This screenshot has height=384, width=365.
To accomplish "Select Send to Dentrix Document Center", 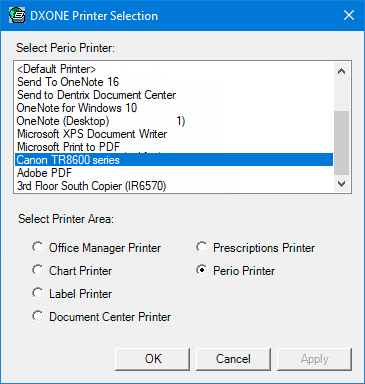I will pos(174,95).
